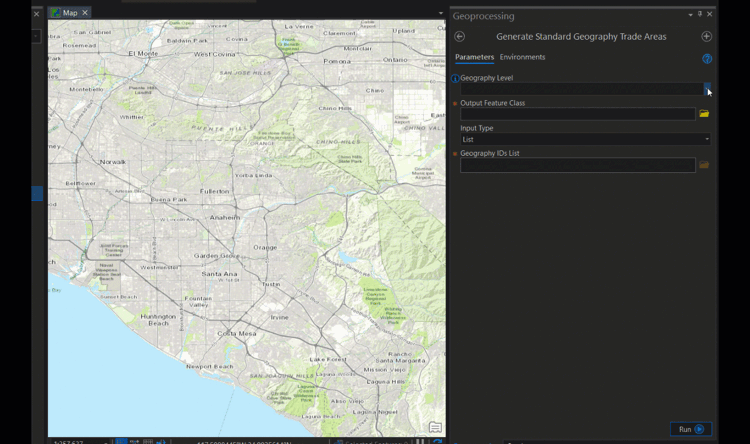Screen dimensions: 750x444
Task: Click the Westminster label on the map
Action: click(x=159, y=267)
